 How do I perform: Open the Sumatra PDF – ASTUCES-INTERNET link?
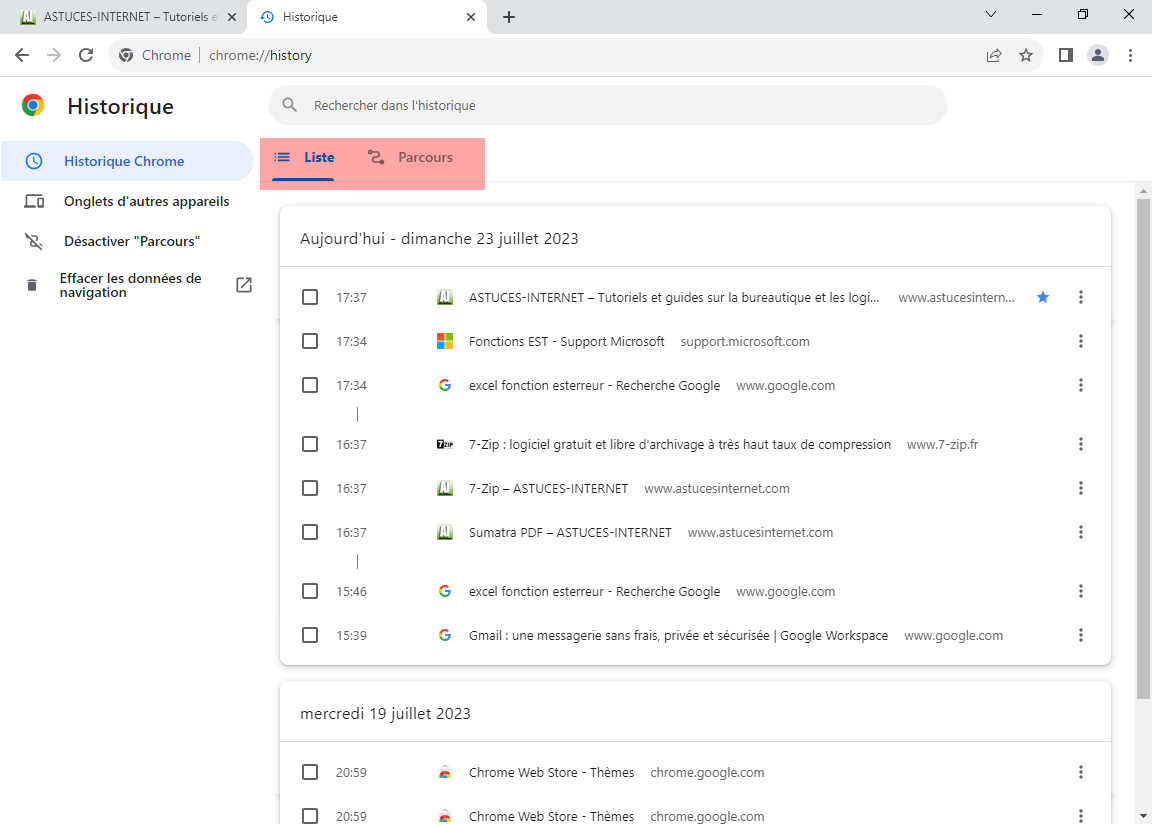tap(570, 532)
